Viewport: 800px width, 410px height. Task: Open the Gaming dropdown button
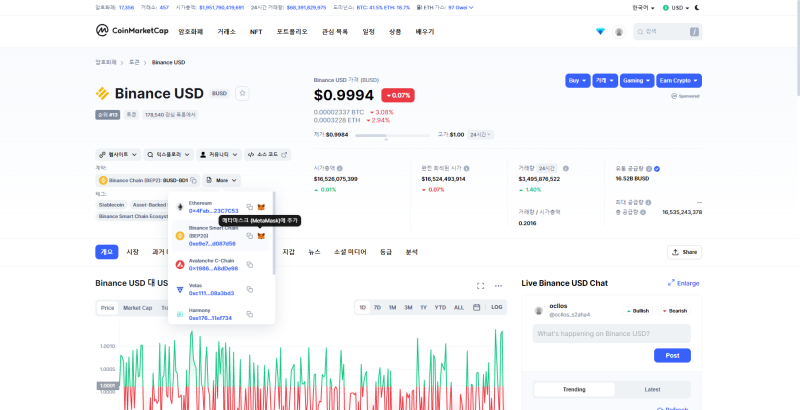(x=637, y=81)
